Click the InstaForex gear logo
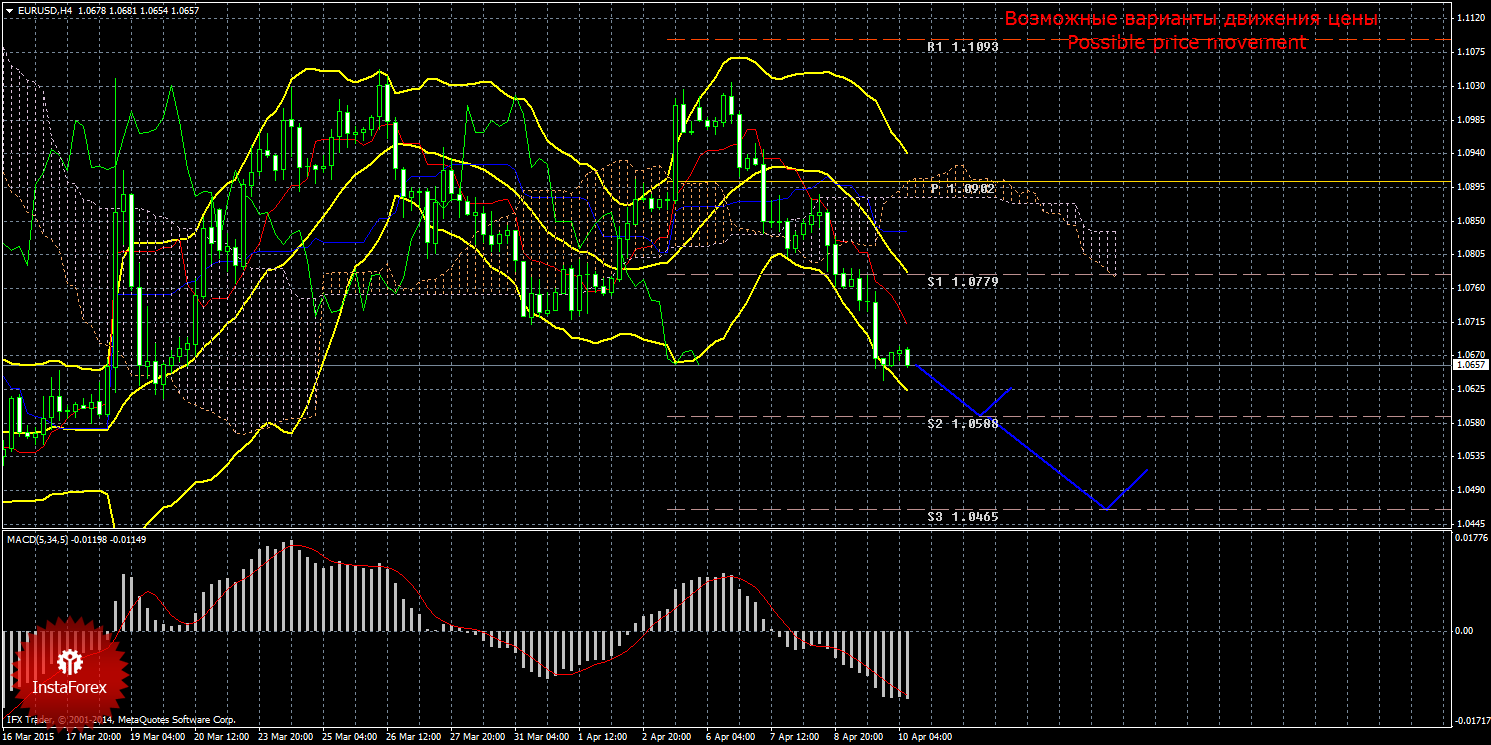 69,661
